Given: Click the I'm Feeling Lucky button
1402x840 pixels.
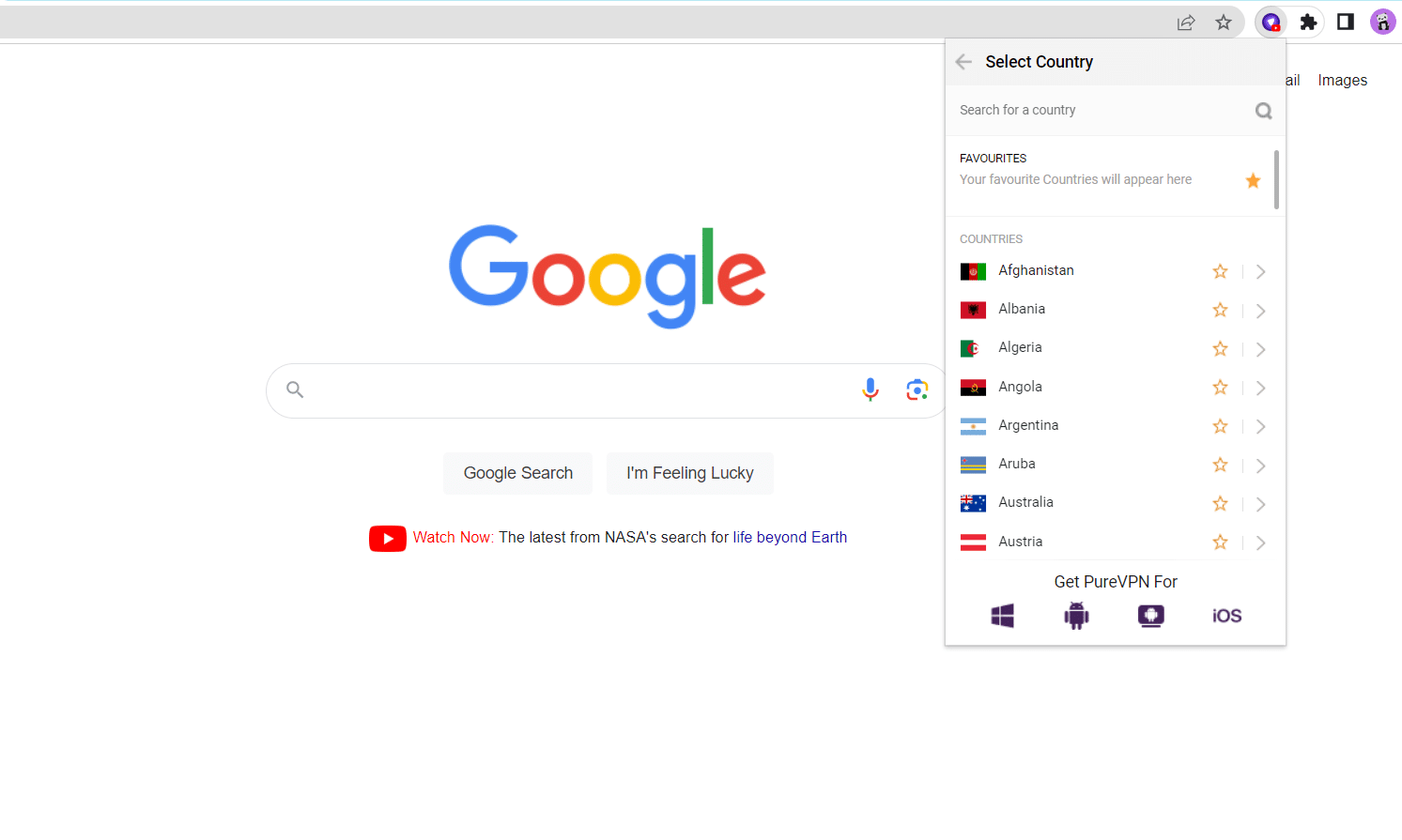Looking at the screenshot, I should pyautogui.click(x=690, y=473).
